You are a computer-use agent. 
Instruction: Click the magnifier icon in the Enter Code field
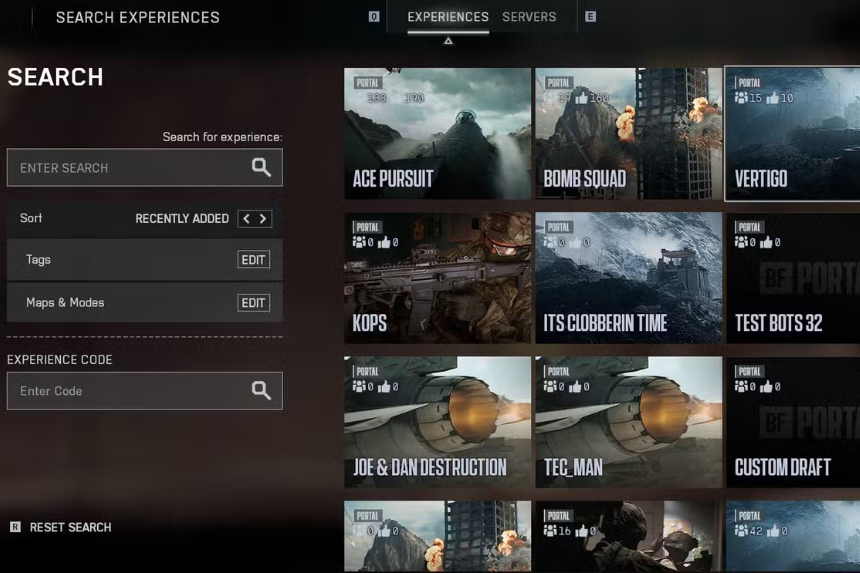click(261, 391)
